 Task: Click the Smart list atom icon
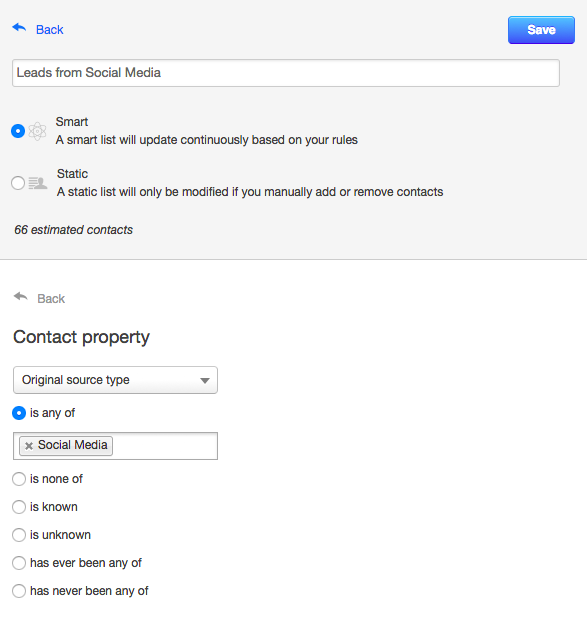[37, 131]
